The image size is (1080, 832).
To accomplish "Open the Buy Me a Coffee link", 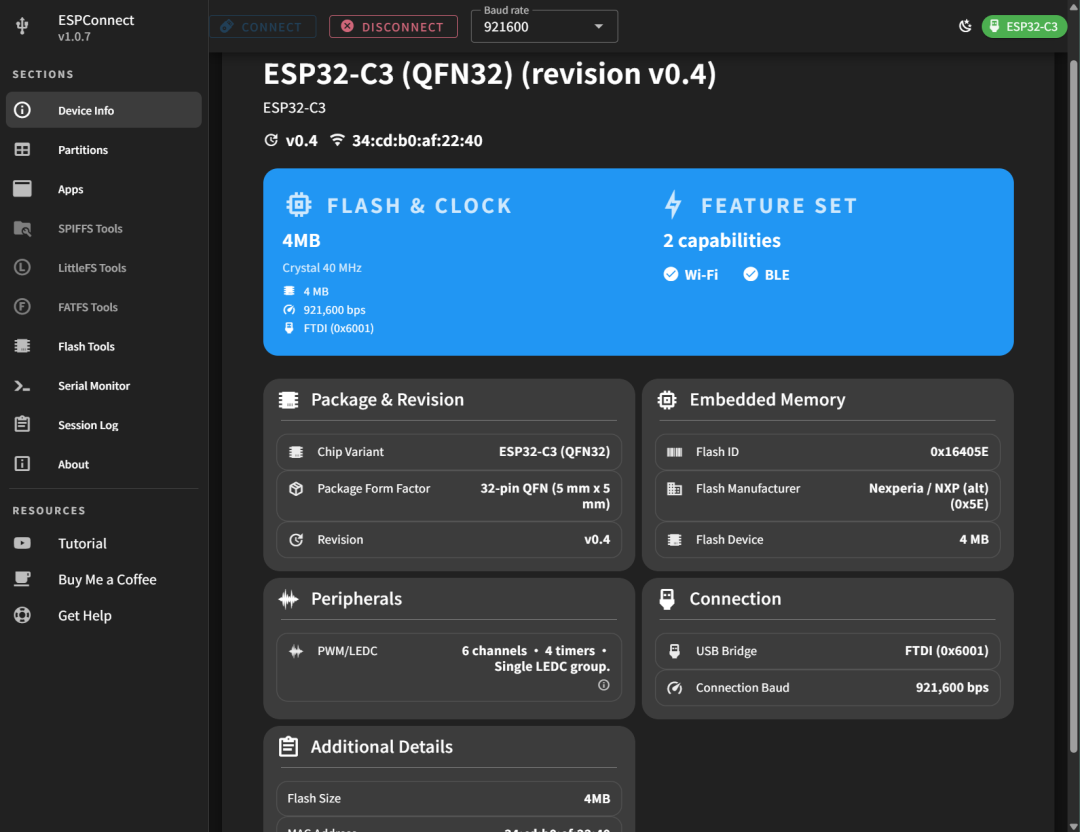I will (107, 580).
